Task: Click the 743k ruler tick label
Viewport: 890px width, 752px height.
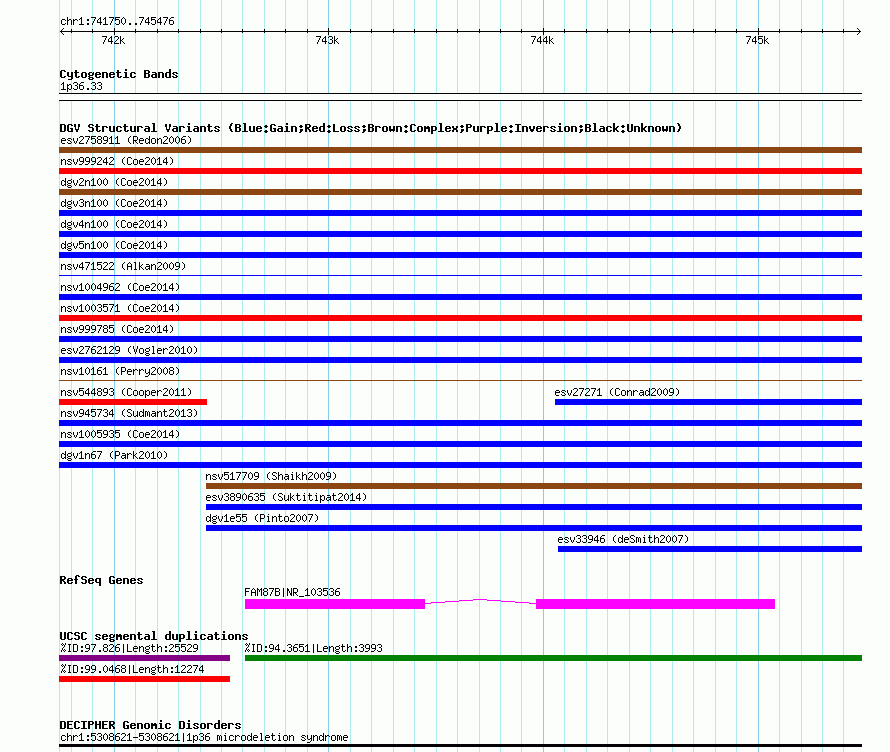Action: pyautogui.click(x=328, y=40)
